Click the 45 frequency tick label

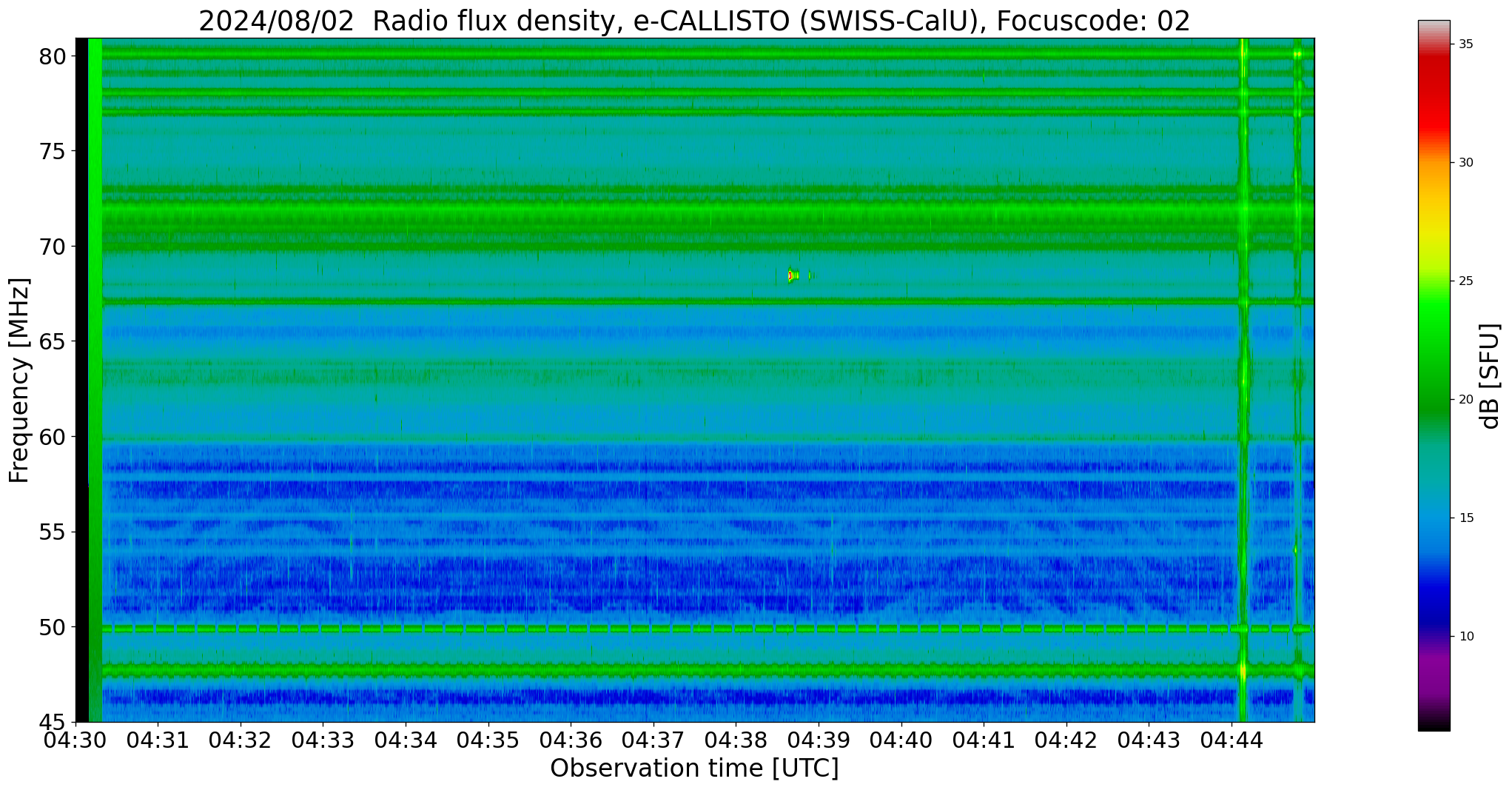tap(53, 722)
